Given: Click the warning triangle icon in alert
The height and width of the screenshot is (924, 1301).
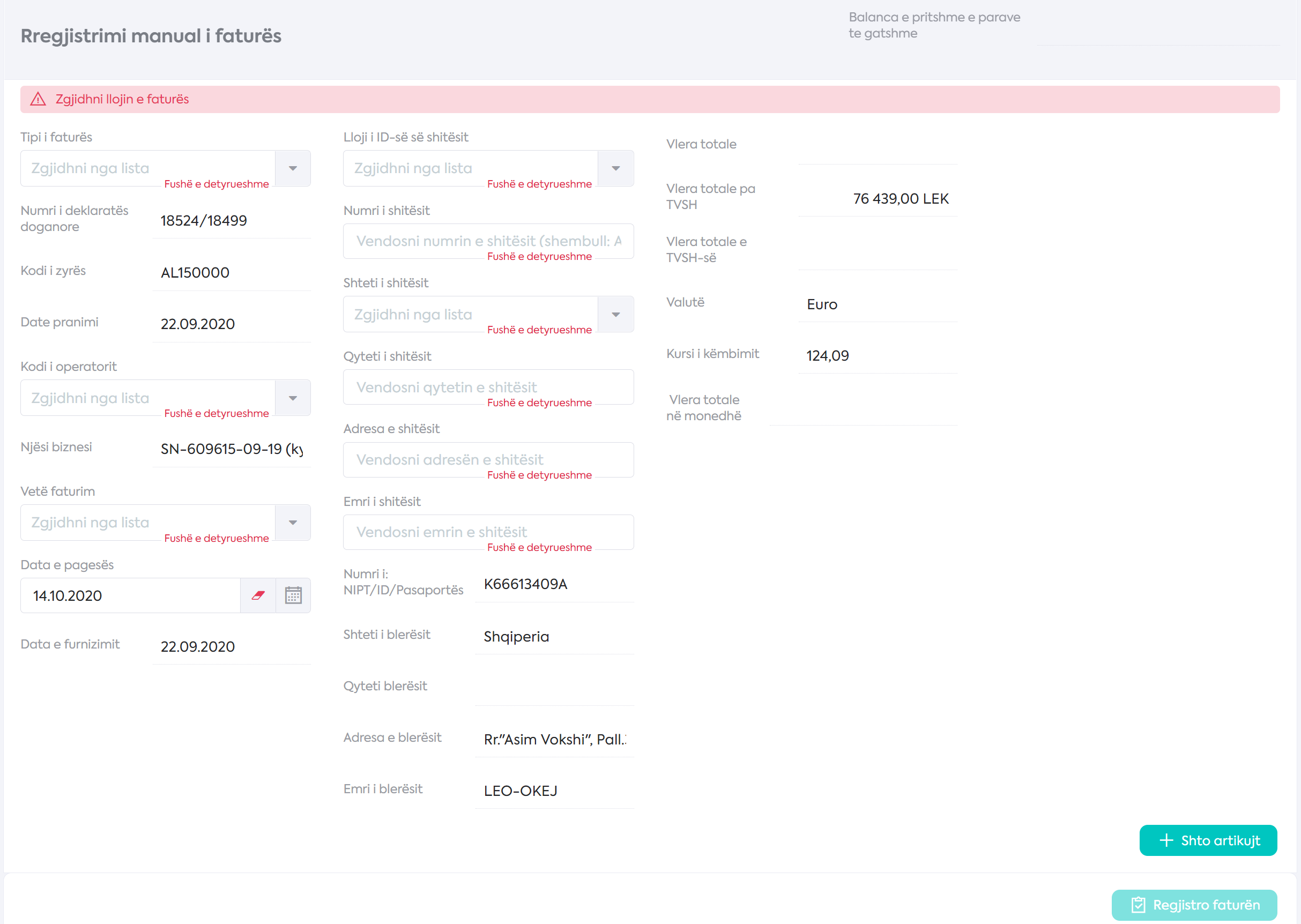Looking at the screenshot, I should click(x=38, y=99).
